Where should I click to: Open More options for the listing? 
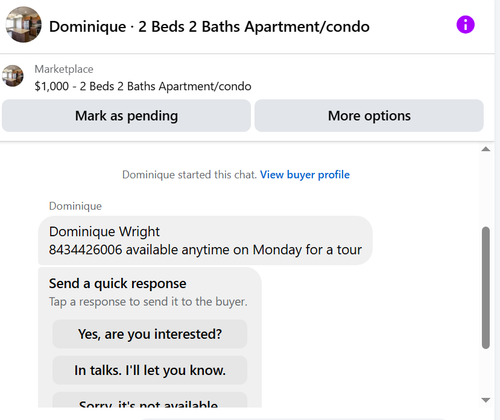click(x=369, y=116)
